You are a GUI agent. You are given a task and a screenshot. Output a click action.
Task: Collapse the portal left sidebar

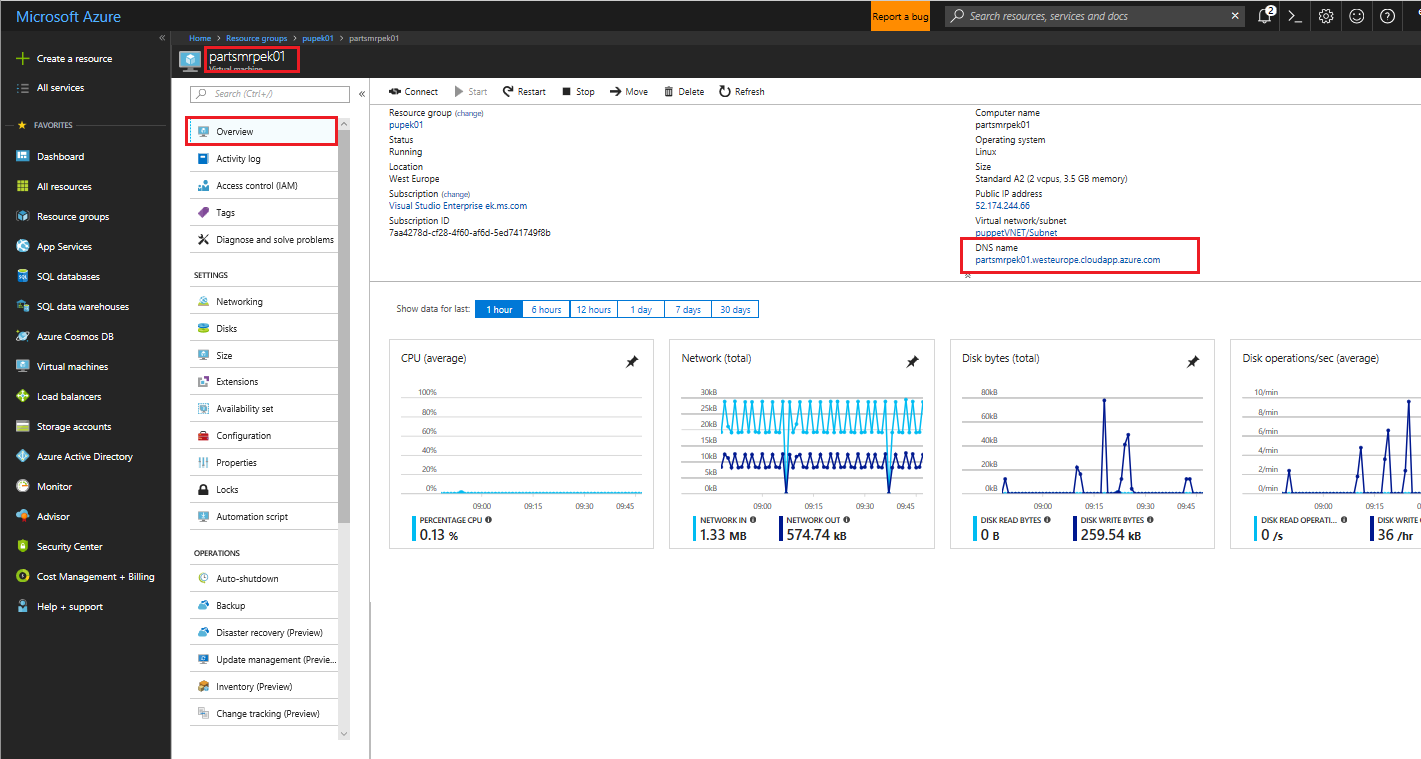(161, 37)
